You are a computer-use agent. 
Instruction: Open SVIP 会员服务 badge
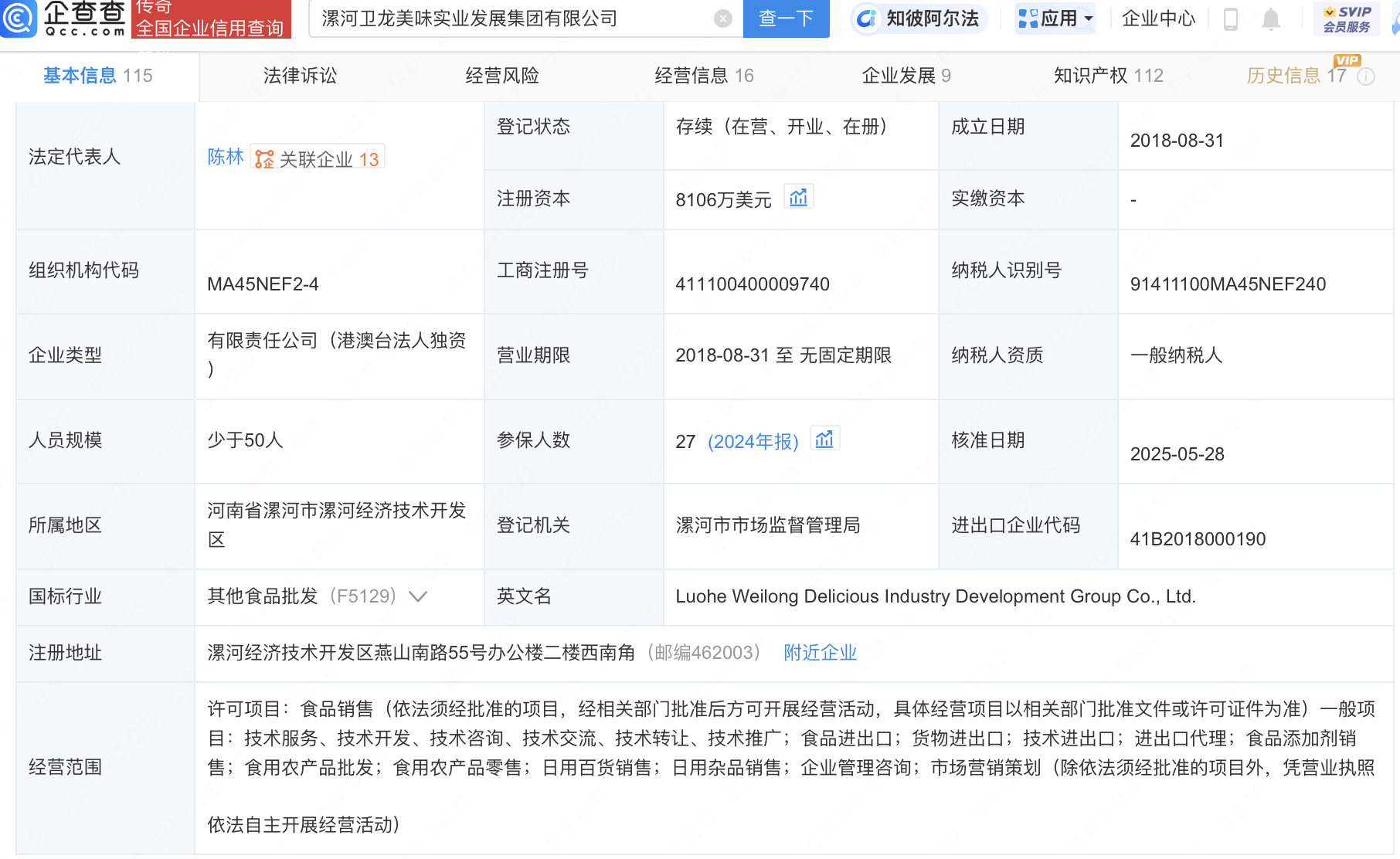coord(1347,19)
